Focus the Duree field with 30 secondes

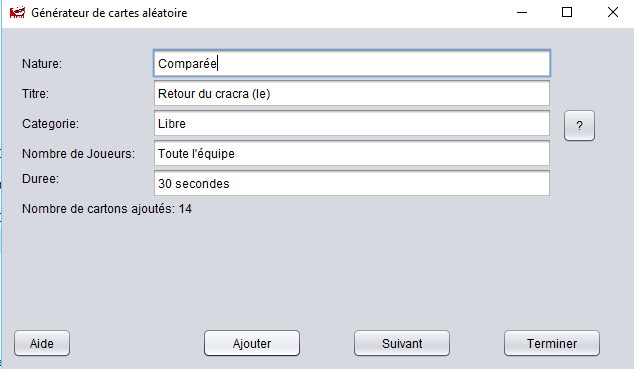[x=352, y=183]
